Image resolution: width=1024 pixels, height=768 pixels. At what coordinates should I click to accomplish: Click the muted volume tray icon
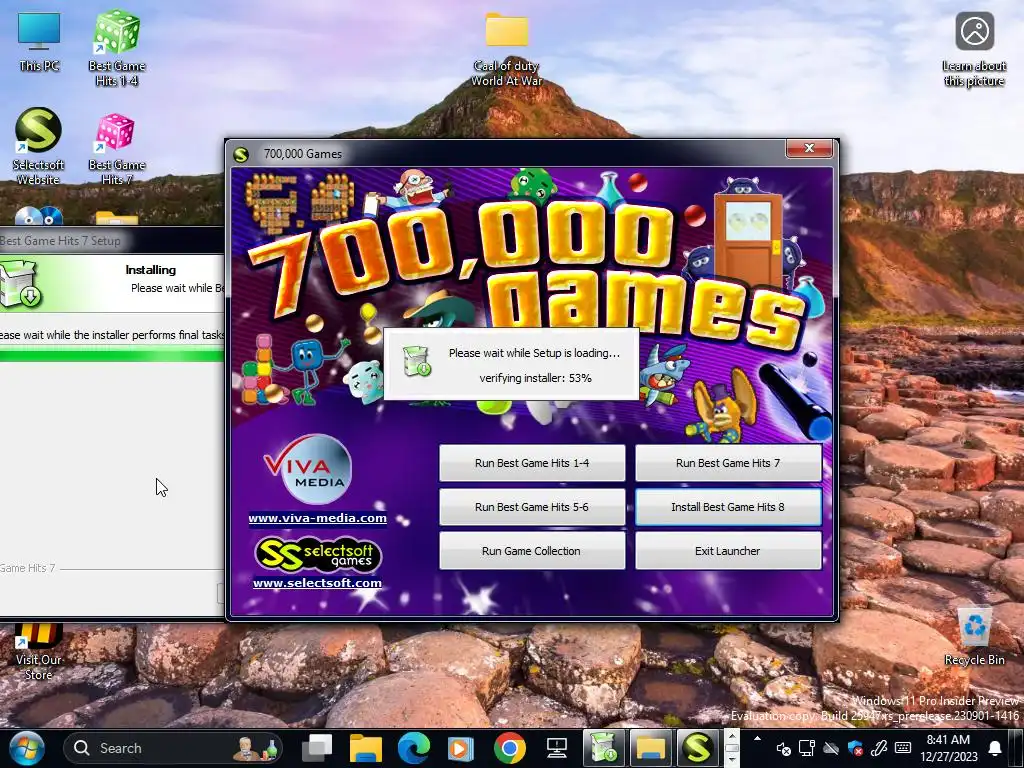tap(784, 748)
